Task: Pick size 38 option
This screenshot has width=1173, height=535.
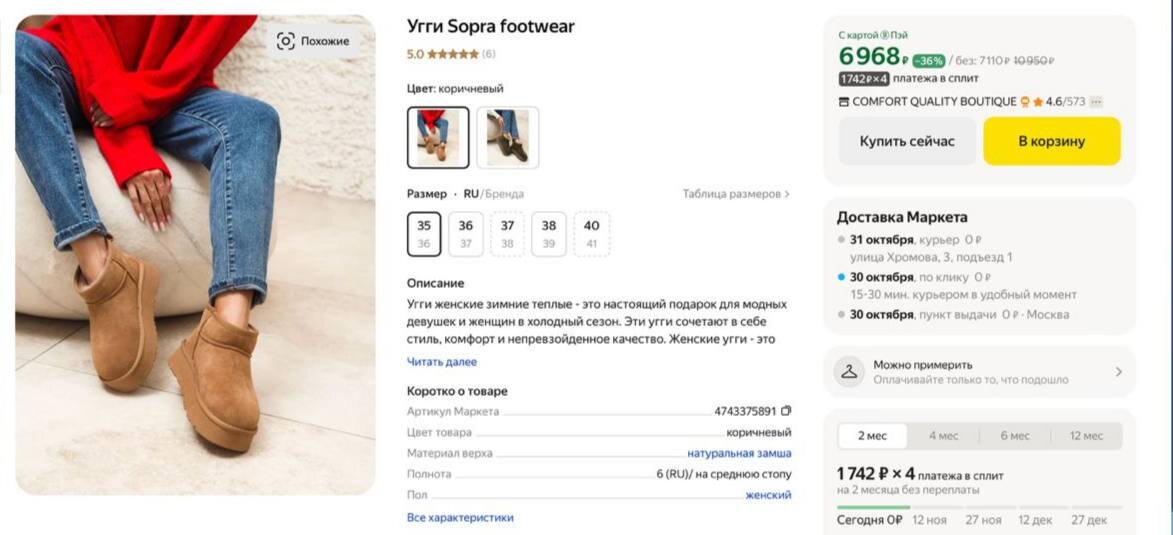Action: click(x=549, y=234)
